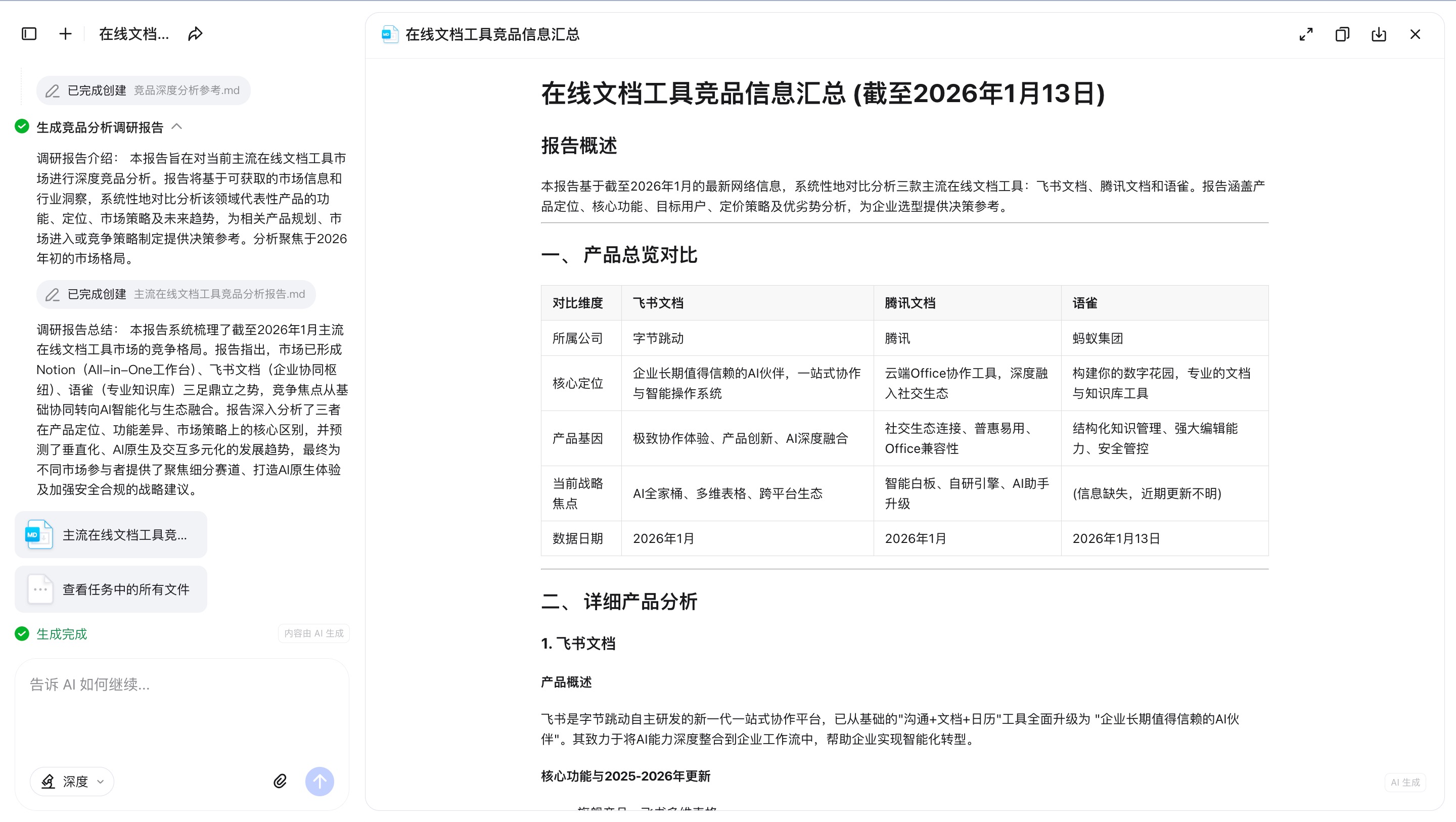Copy the report using the copy icon
Screen dimensions: 1456x822
(1342, 34)
